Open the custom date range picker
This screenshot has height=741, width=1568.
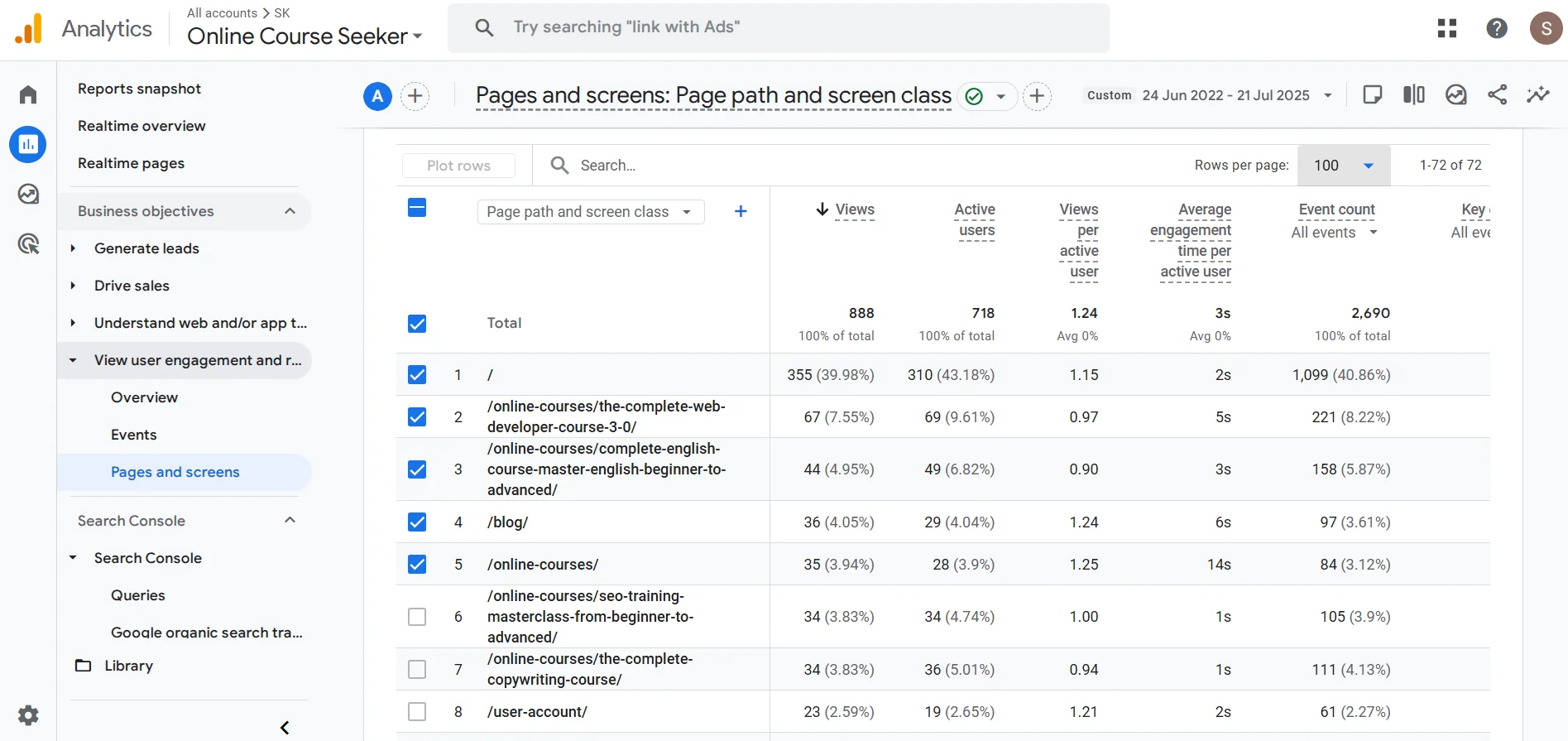click(1209, 95)
